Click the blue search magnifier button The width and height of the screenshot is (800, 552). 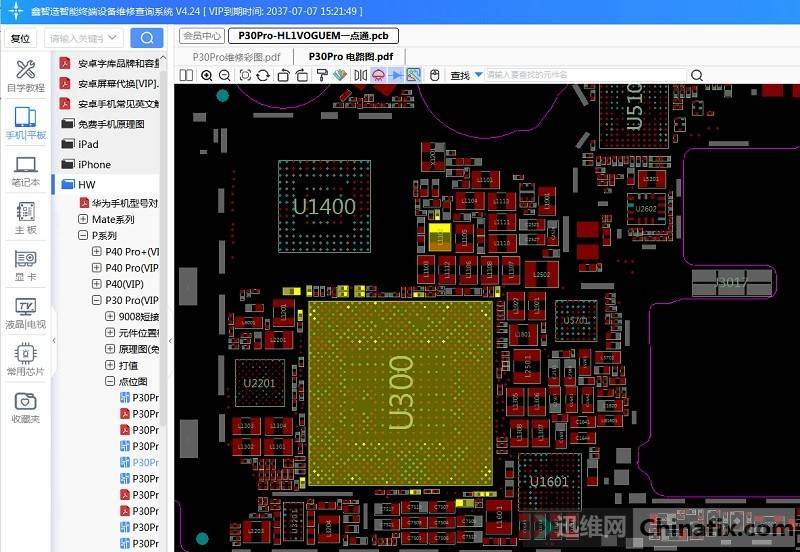[147, 38]
